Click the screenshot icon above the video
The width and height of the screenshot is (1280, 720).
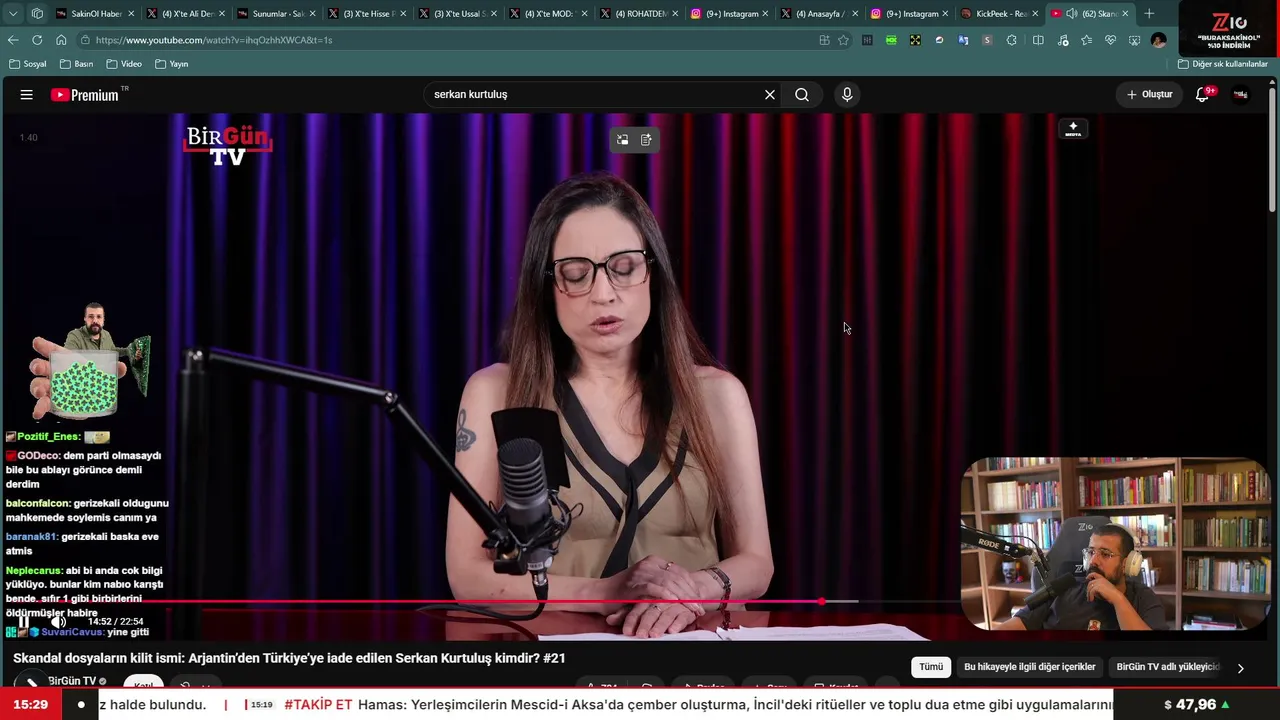[x=622, y=140]
